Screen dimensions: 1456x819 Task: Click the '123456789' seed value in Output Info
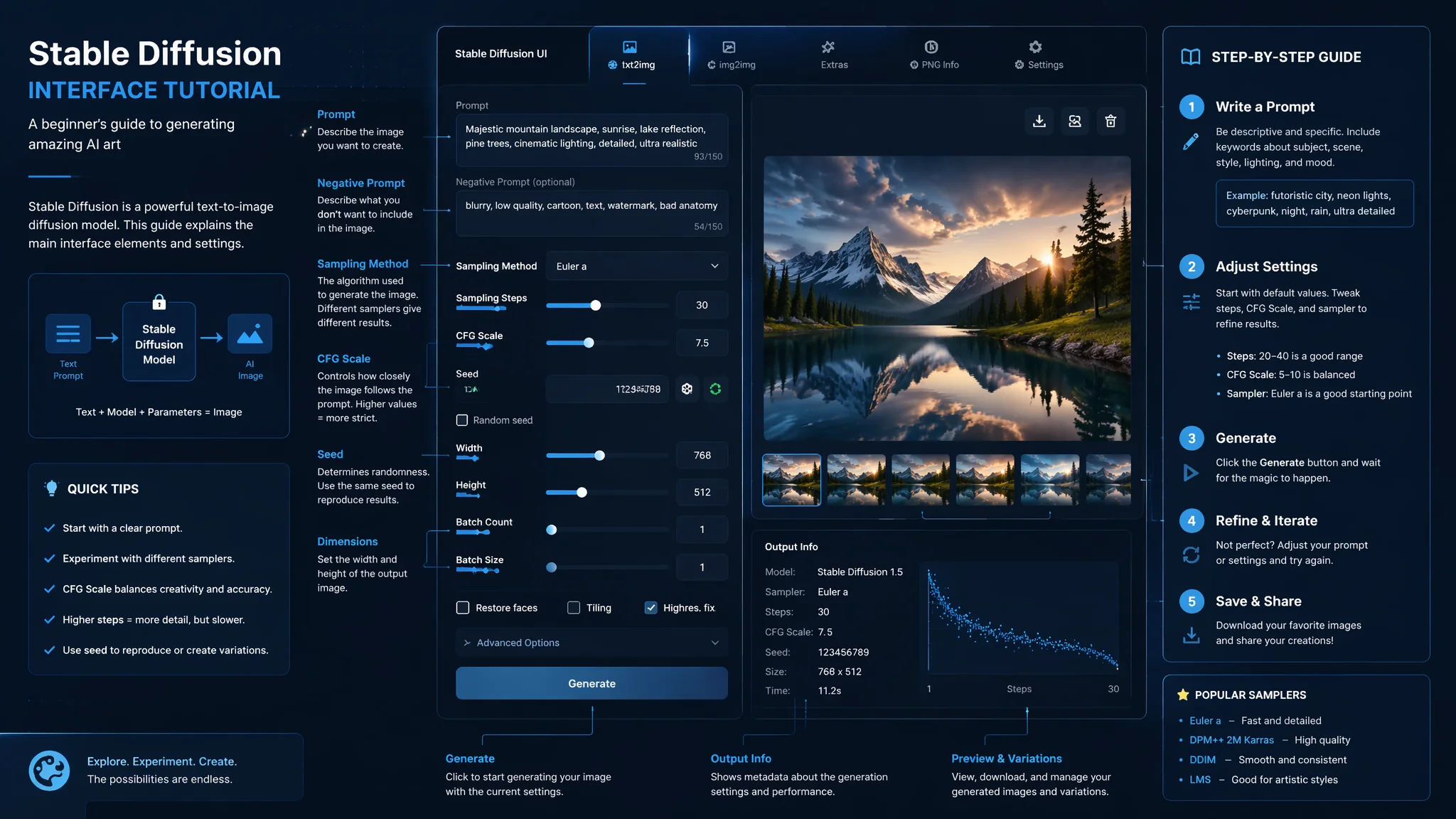point(843,652)
